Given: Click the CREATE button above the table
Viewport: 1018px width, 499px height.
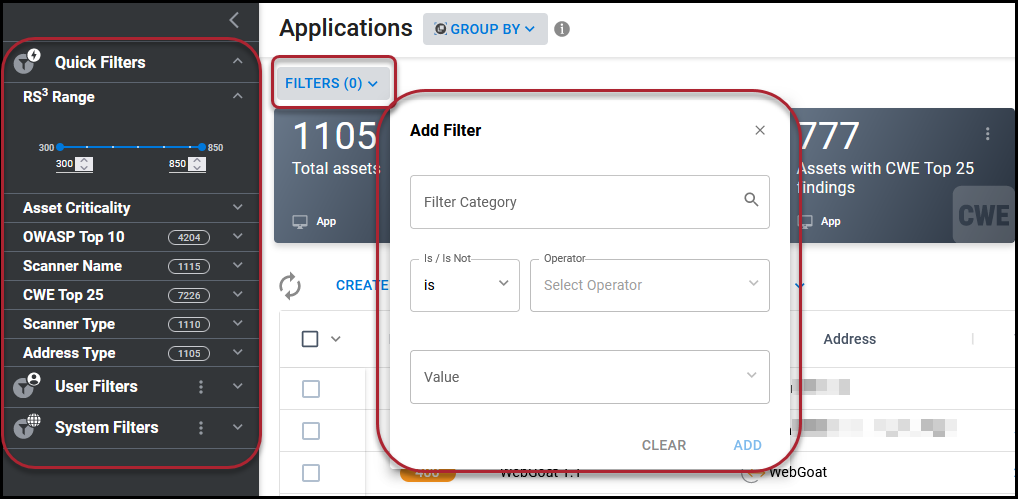Looking at the screenshot, I should pyautogui.click(x=362, y=286).
